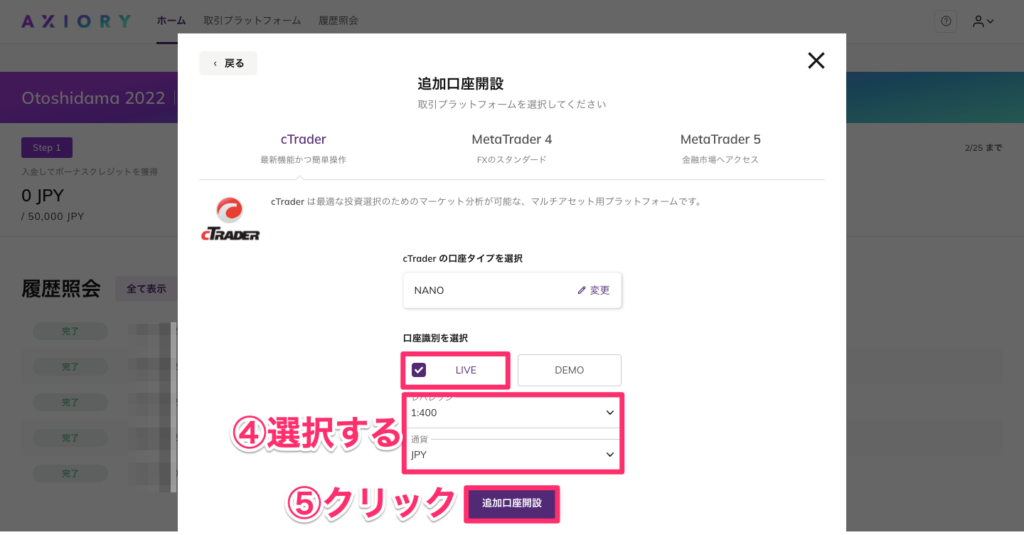Open the leverage 1:400 dropdown

point(513,412)
